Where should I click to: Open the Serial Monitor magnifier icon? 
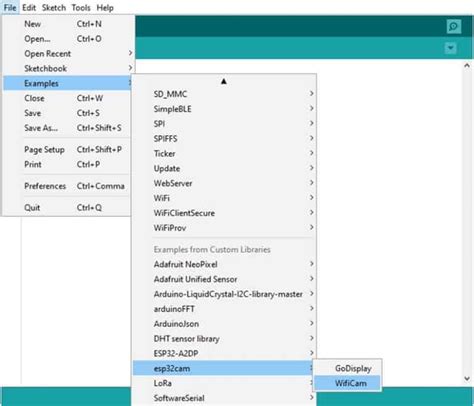pyautogui.click(x=454, y=26)
